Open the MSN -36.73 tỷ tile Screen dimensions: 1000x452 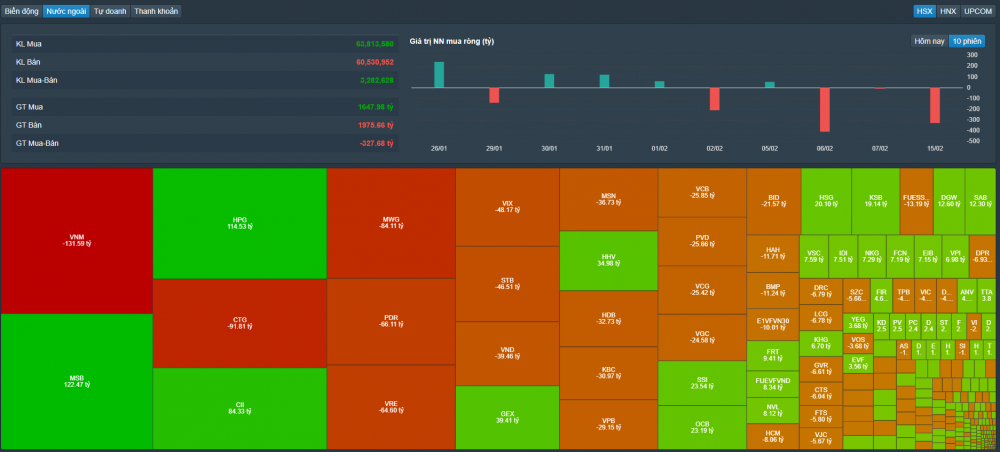pos(608,199)
